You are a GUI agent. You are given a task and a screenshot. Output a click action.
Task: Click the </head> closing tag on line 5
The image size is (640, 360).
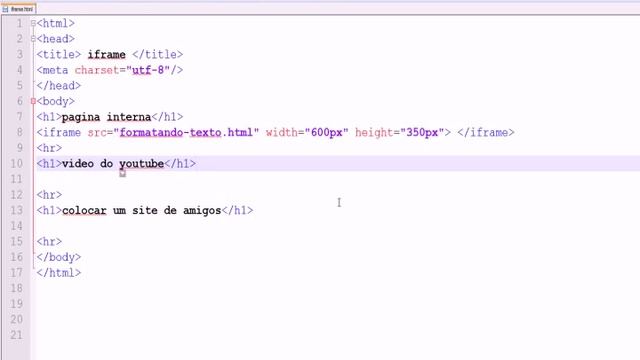pos(59,86)
